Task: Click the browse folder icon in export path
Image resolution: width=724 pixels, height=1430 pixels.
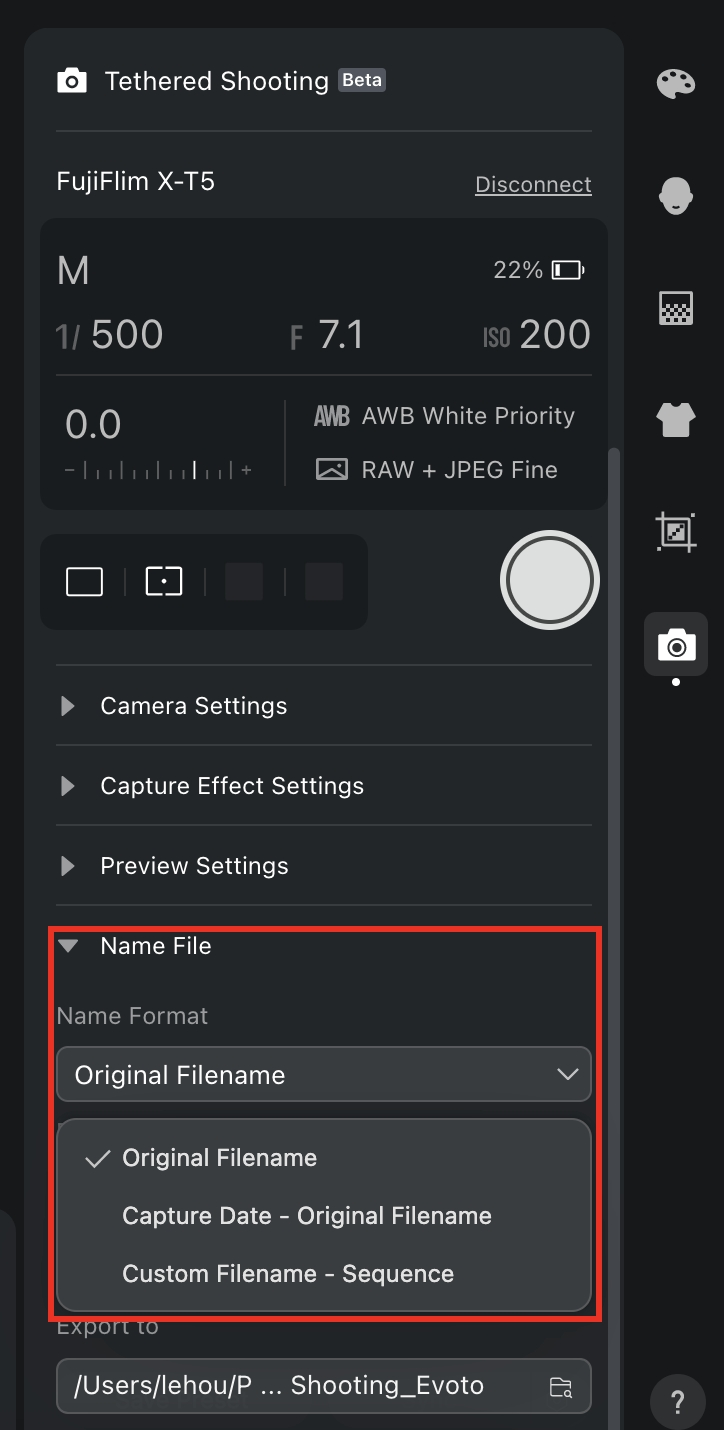Action: pos(562,1386)
